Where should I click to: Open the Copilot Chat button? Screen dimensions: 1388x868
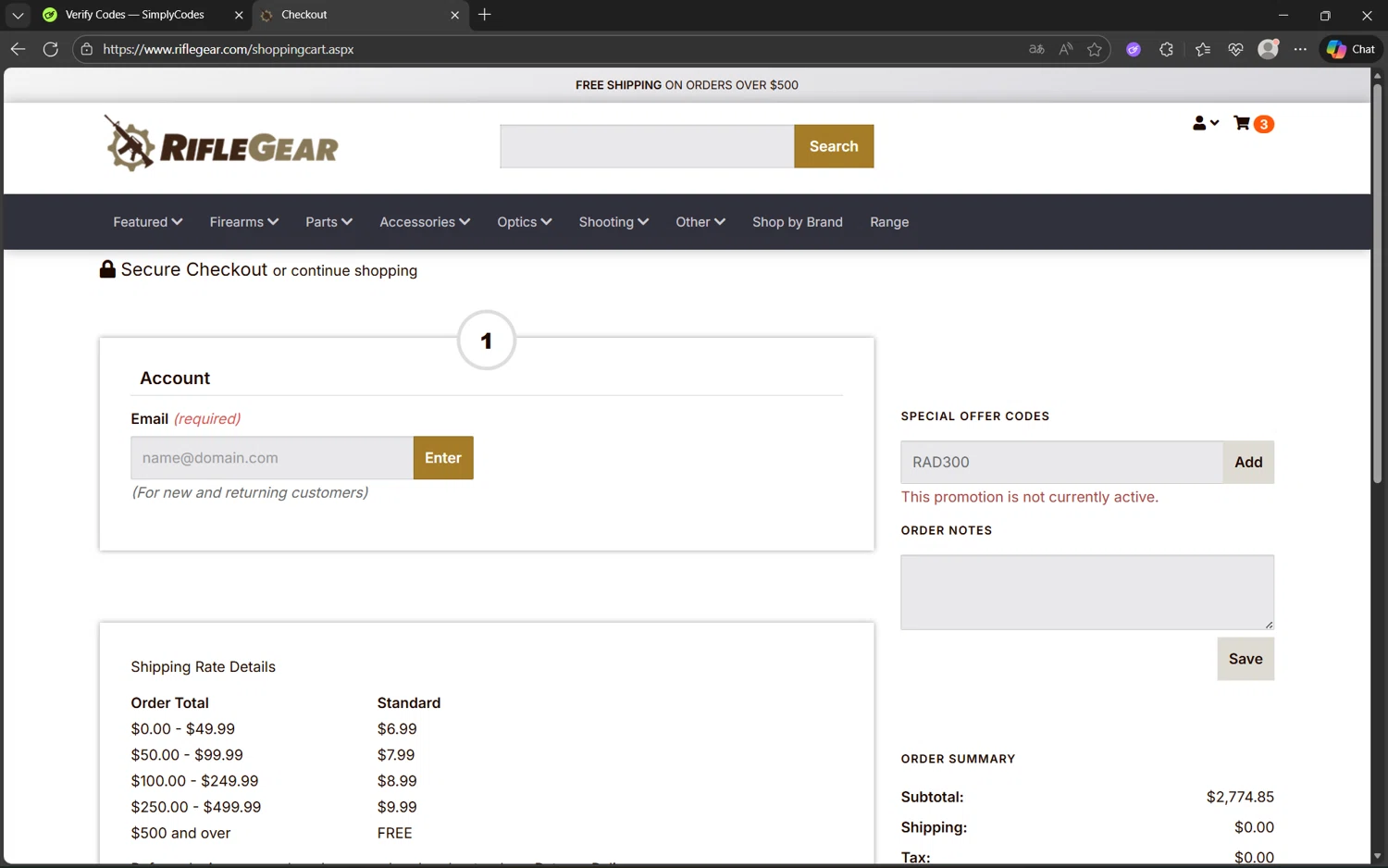point(1351,49)
